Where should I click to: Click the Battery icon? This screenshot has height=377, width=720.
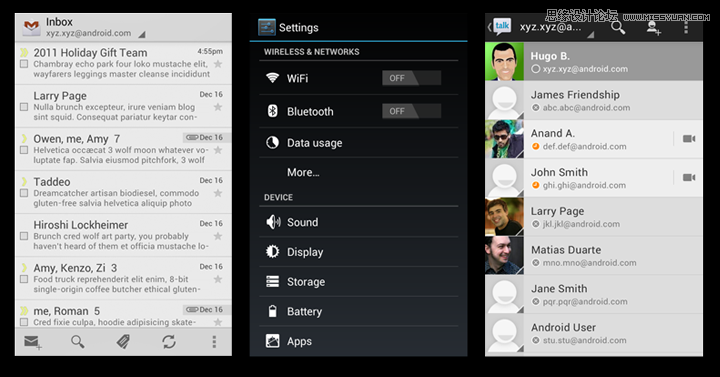(273, 311)
